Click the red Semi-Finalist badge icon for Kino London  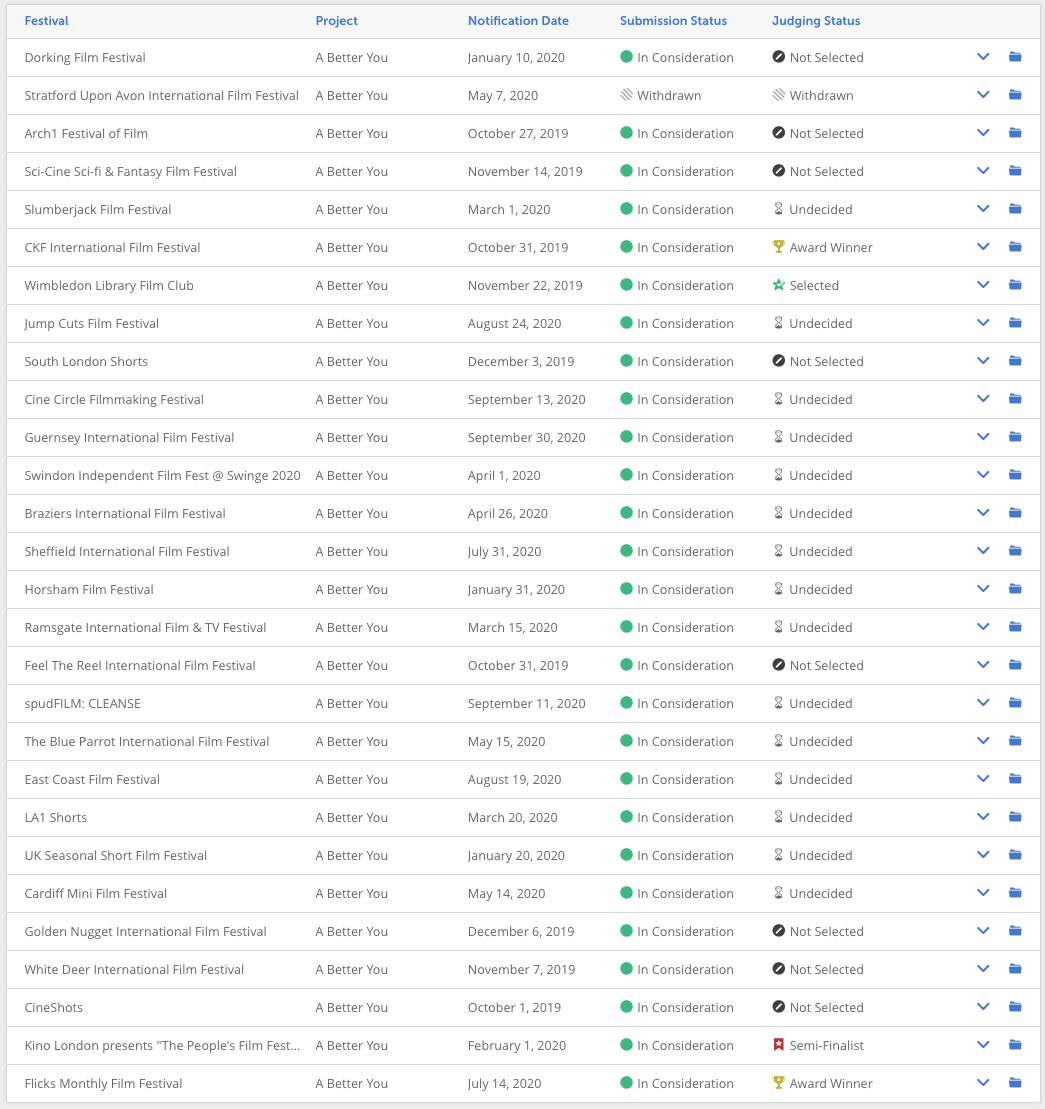778,1045
